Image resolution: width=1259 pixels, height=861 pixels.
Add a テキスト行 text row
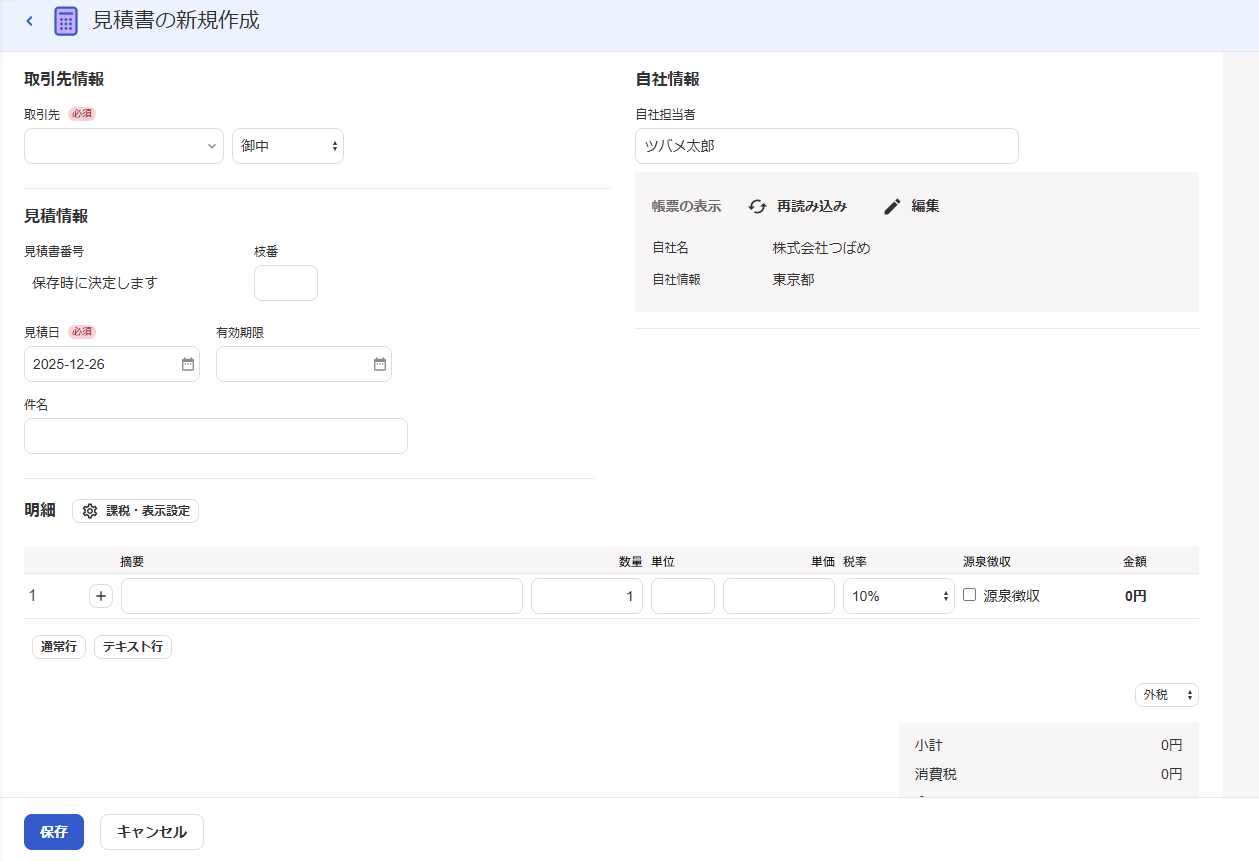(x=133, y=647)
